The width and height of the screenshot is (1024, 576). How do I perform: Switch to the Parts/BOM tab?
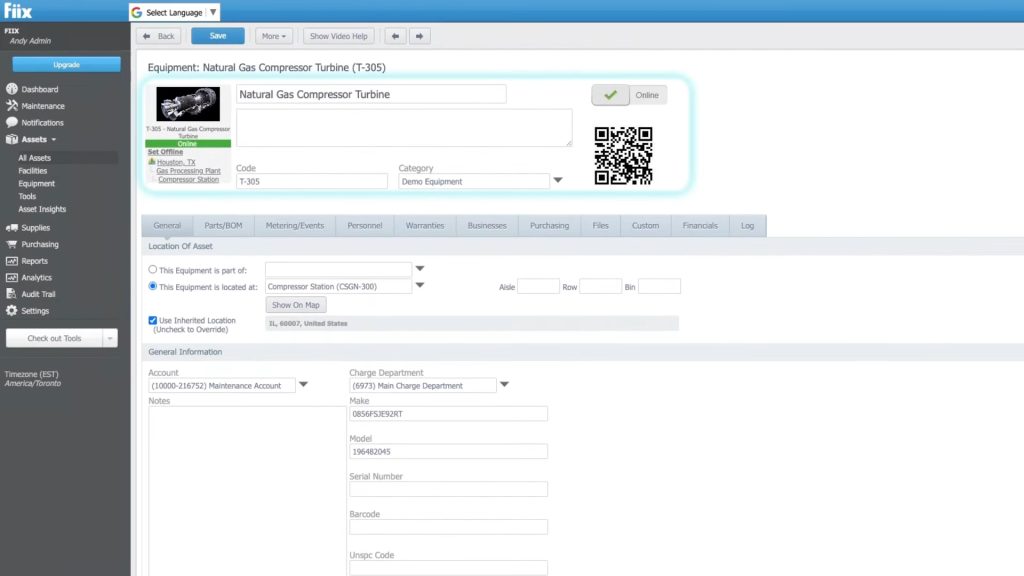223,225
